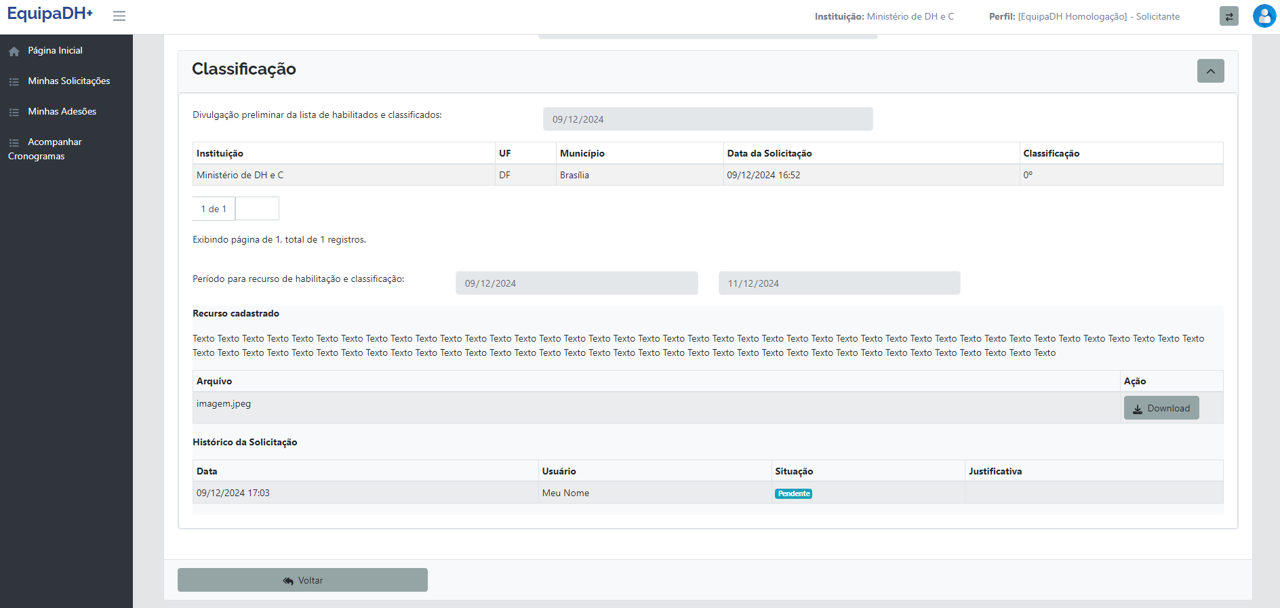Click the list icon beside Minhas Solicitações
The height and width of the screenshot is (608, 1280).
[x=14, y=82]
